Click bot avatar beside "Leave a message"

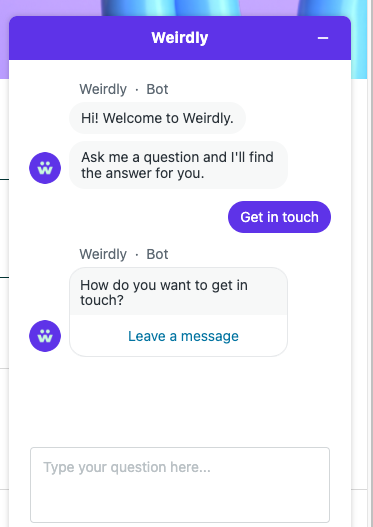coord(45,336)
